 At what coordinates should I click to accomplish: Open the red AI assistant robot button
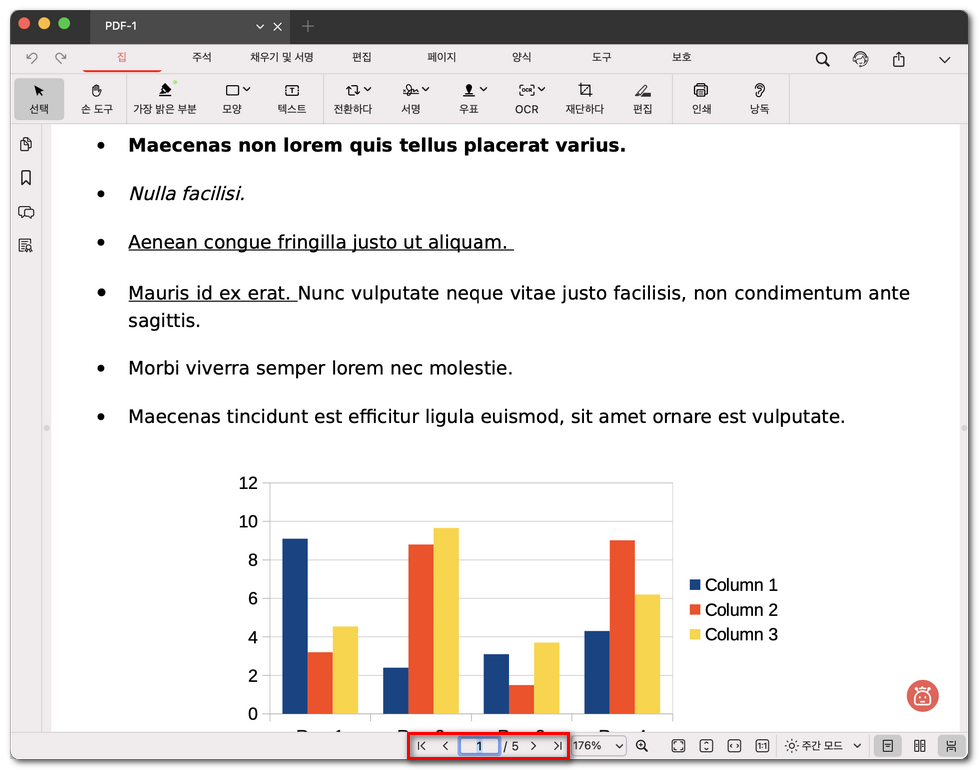pyautogui.click(x=922, y=696)
